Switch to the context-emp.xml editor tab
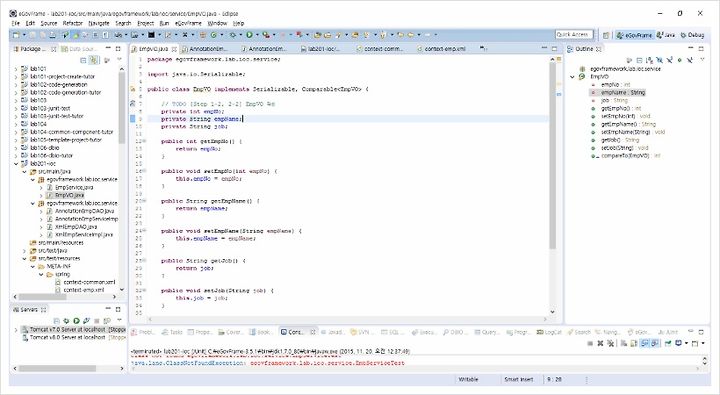The image size is (720, 395). click(x=441, y=49)
